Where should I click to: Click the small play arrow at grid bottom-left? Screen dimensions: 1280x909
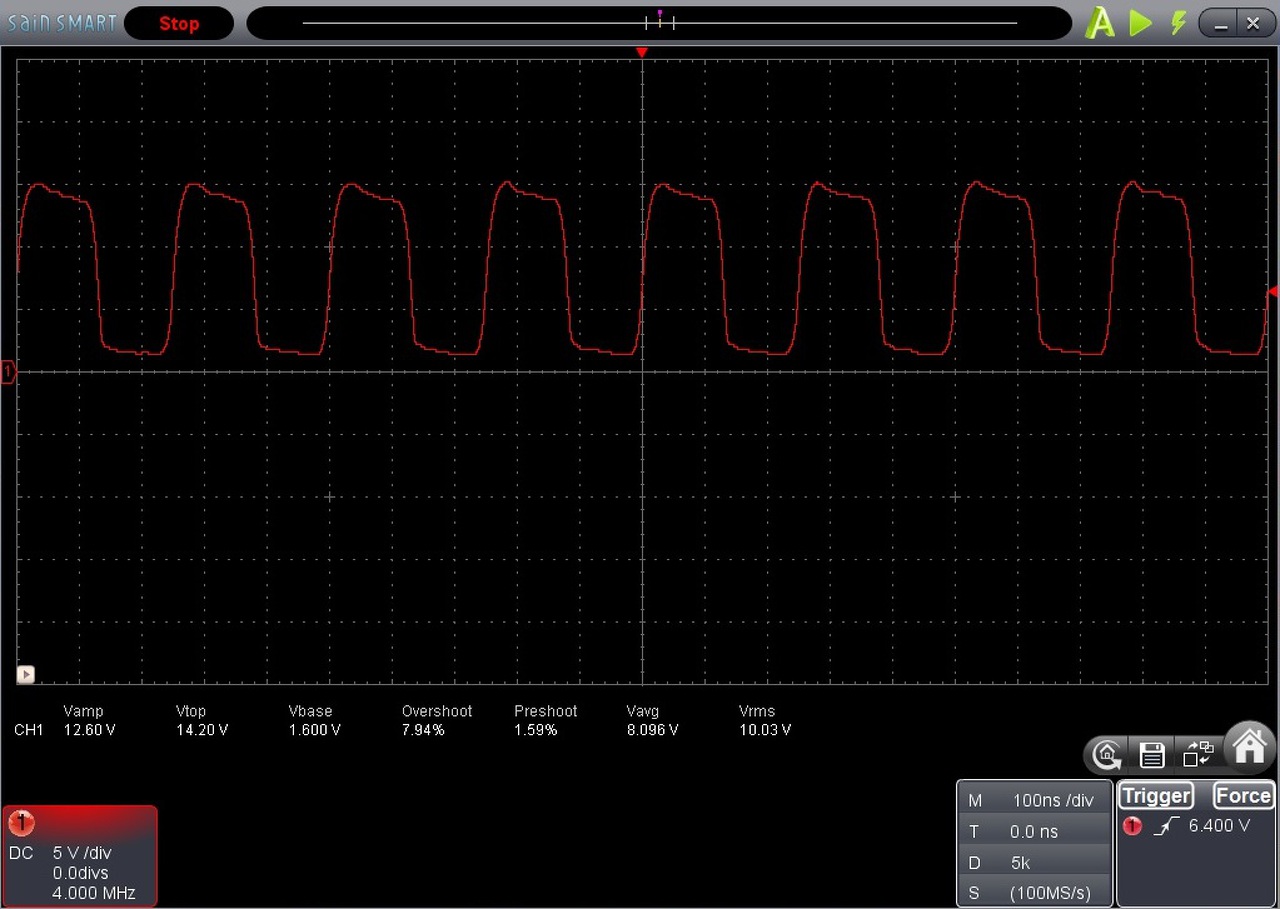pos(26,674)
